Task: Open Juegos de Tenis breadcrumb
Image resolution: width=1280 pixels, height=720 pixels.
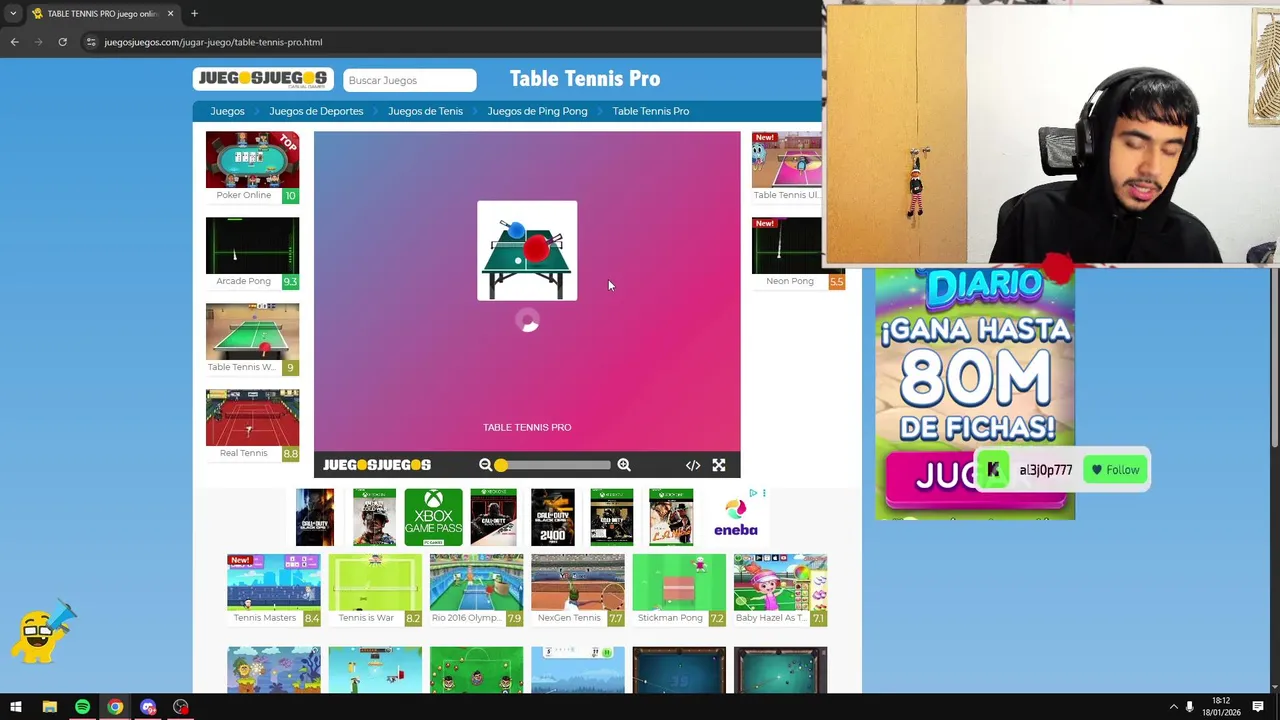Action: pos(425,111)
